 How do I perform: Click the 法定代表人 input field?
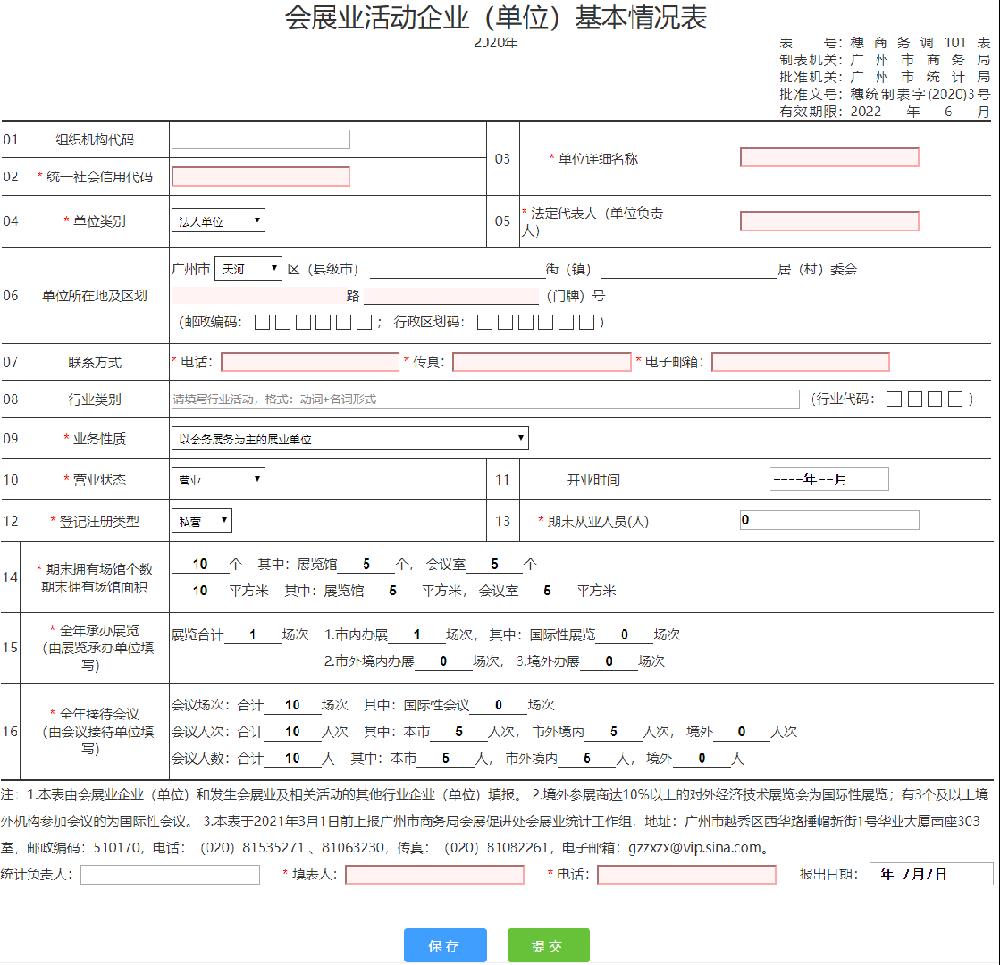829,221
